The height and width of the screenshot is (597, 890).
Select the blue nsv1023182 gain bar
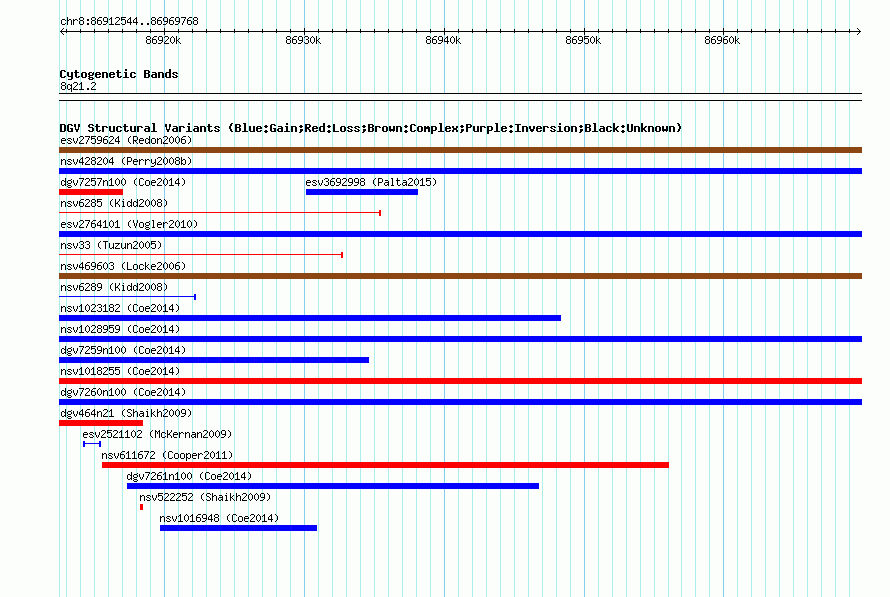pyautogui.click(x=310, y=318)
